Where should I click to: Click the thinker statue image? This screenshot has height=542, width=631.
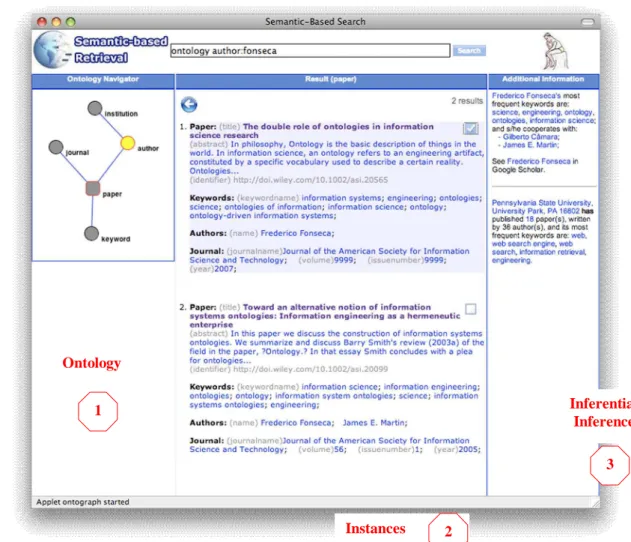tap(555, 51)
